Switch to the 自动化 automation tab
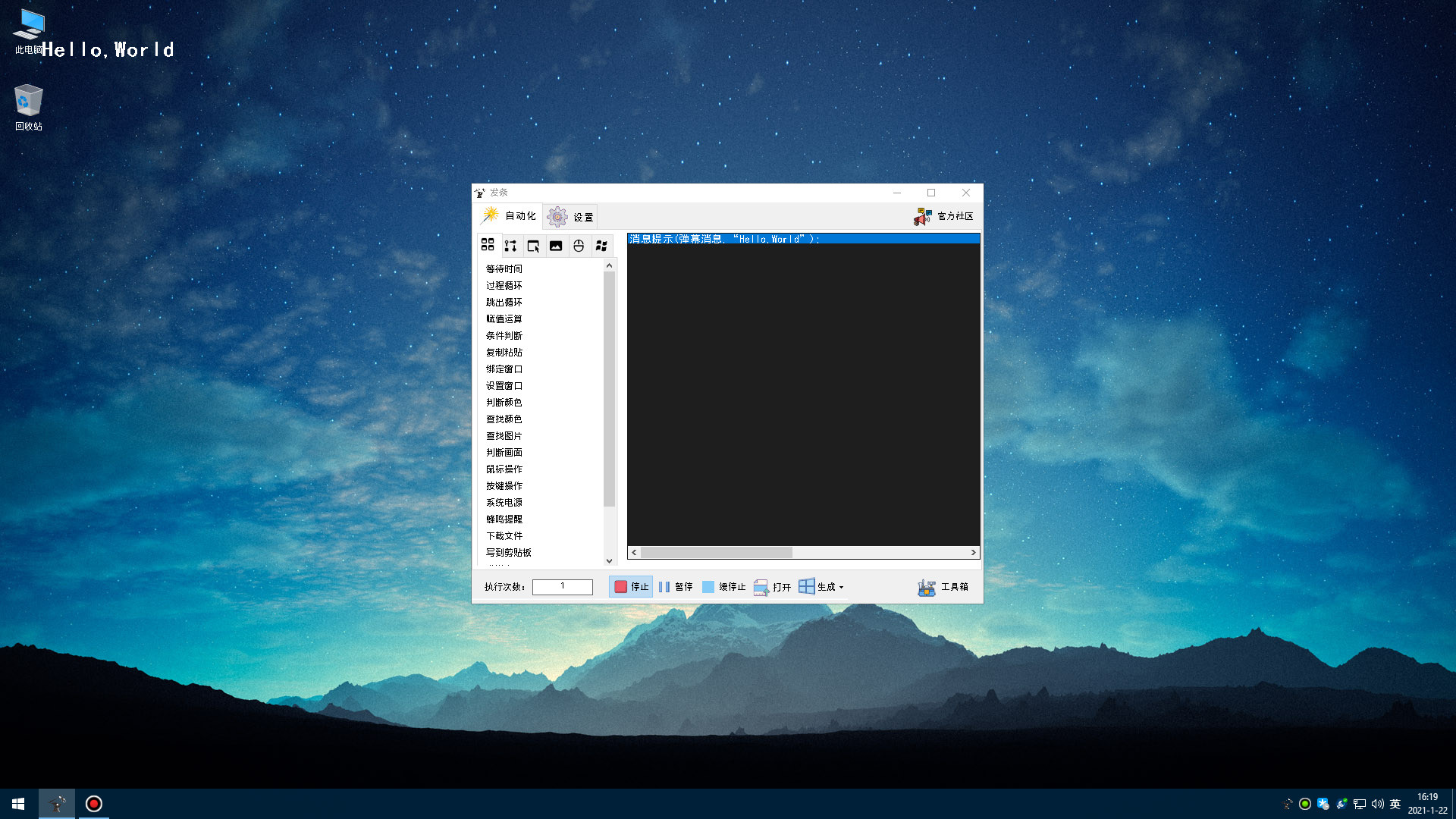This screenshot has width=1456, height=819. (509, 216)
